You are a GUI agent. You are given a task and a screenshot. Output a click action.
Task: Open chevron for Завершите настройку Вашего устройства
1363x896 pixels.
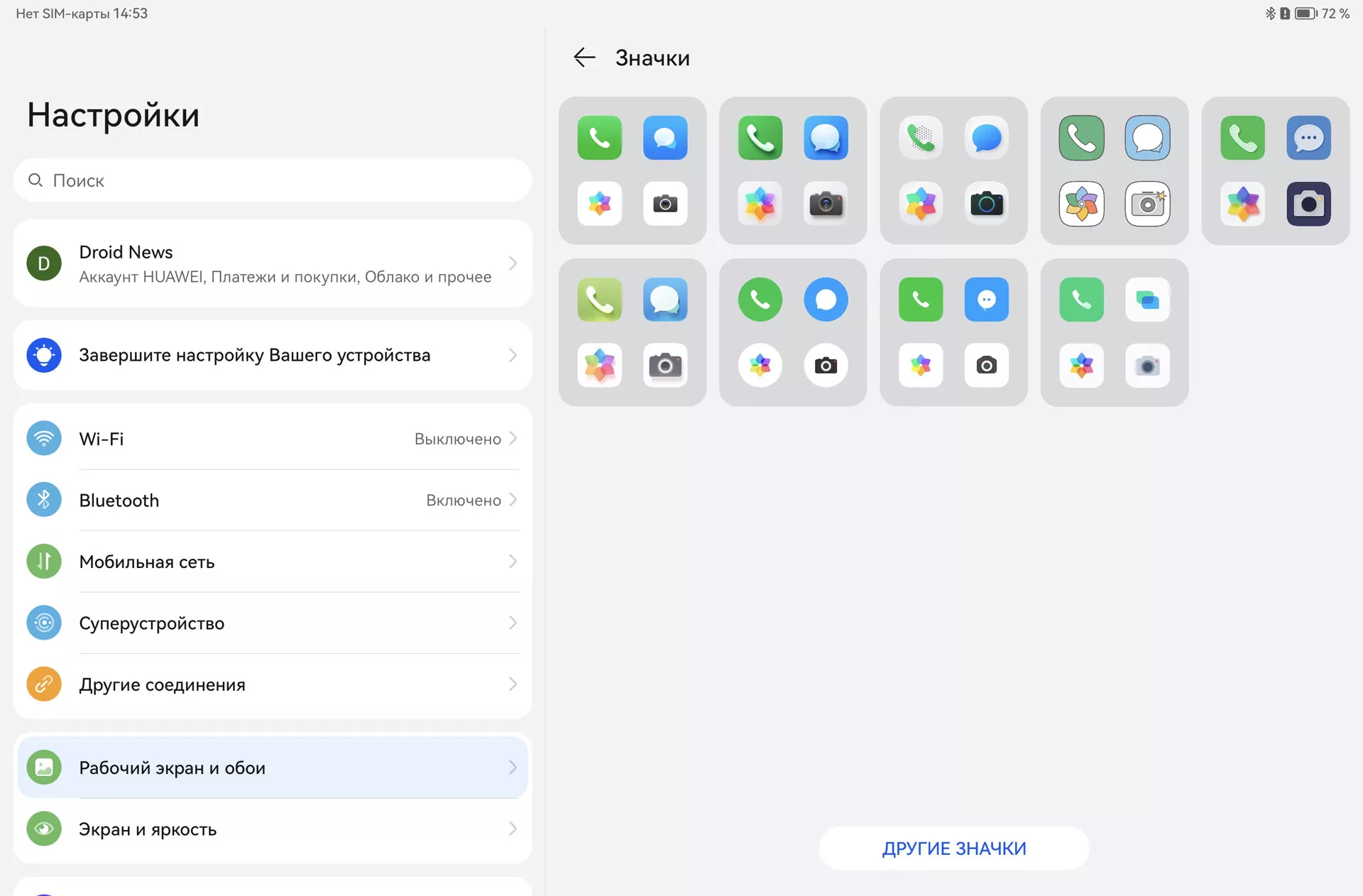click(x=513, y=355)
